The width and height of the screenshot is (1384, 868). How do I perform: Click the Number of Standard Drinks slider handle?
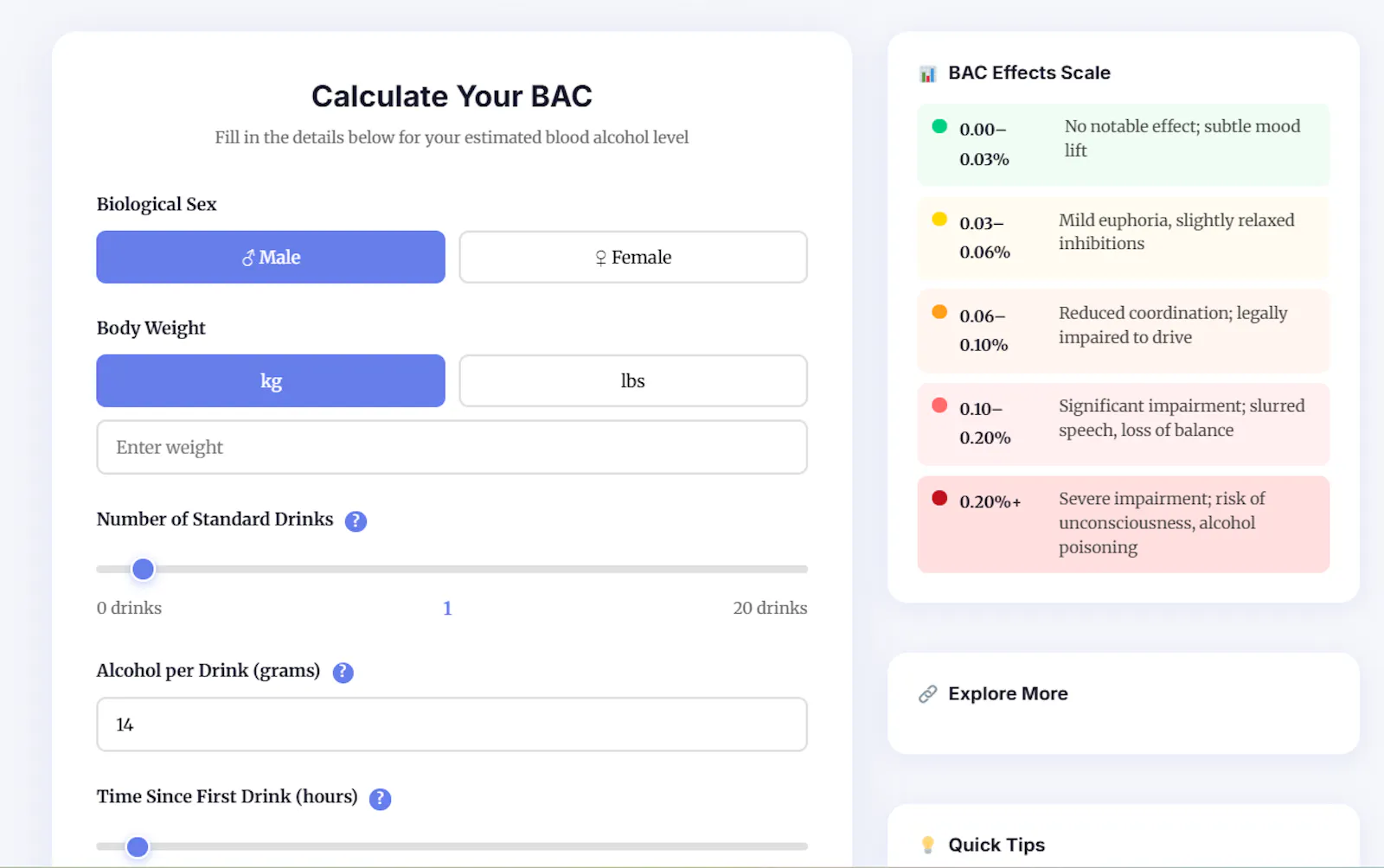coord(143,569)
